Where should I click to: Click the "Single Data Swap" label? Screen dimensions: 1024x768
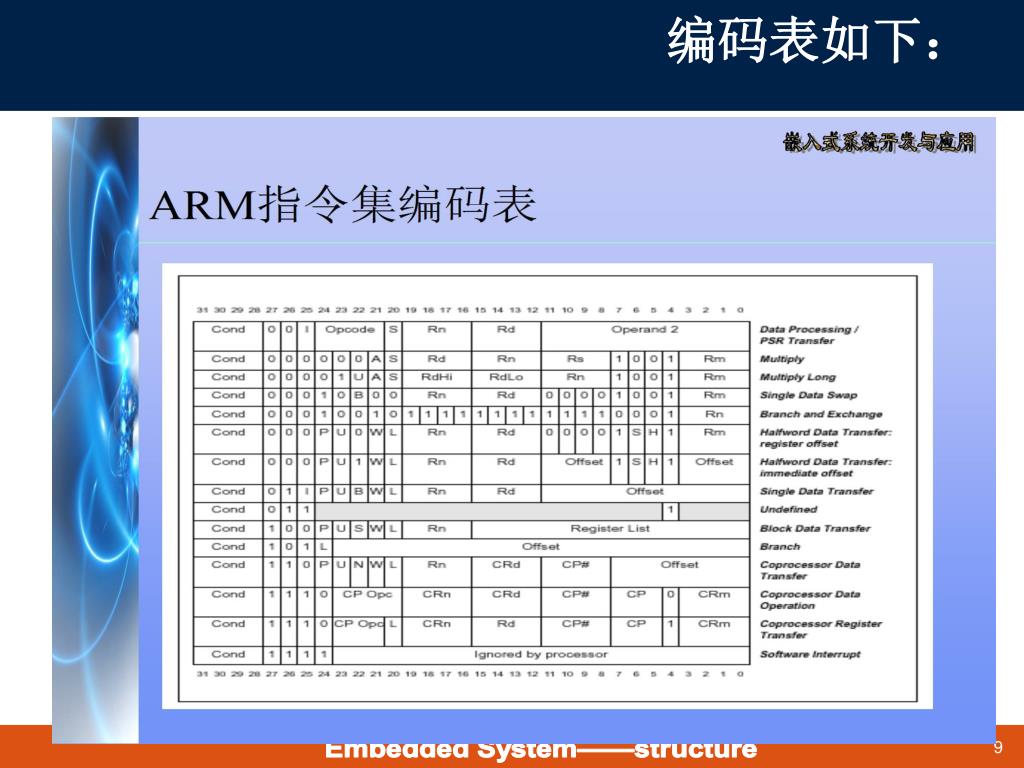pos(808,395)
